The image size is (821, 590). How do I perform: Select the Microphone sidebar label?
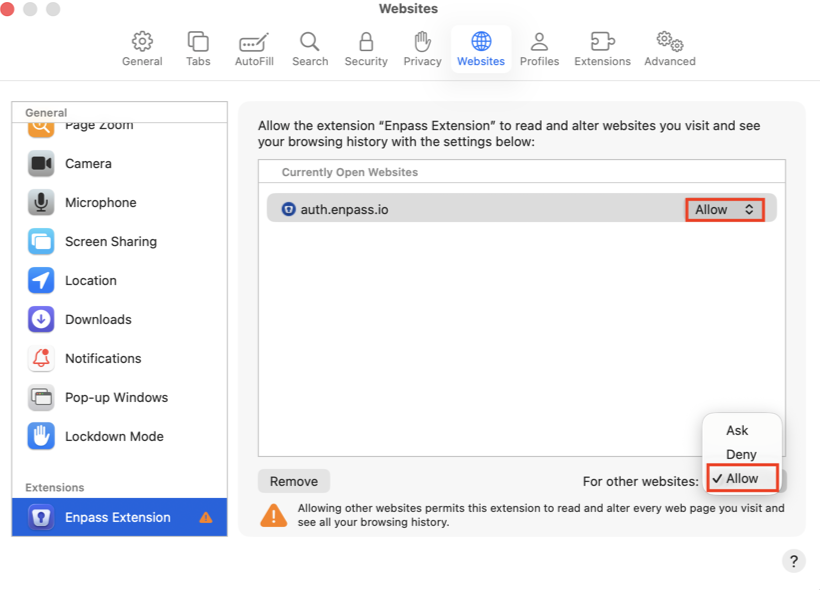coord(101,203)
